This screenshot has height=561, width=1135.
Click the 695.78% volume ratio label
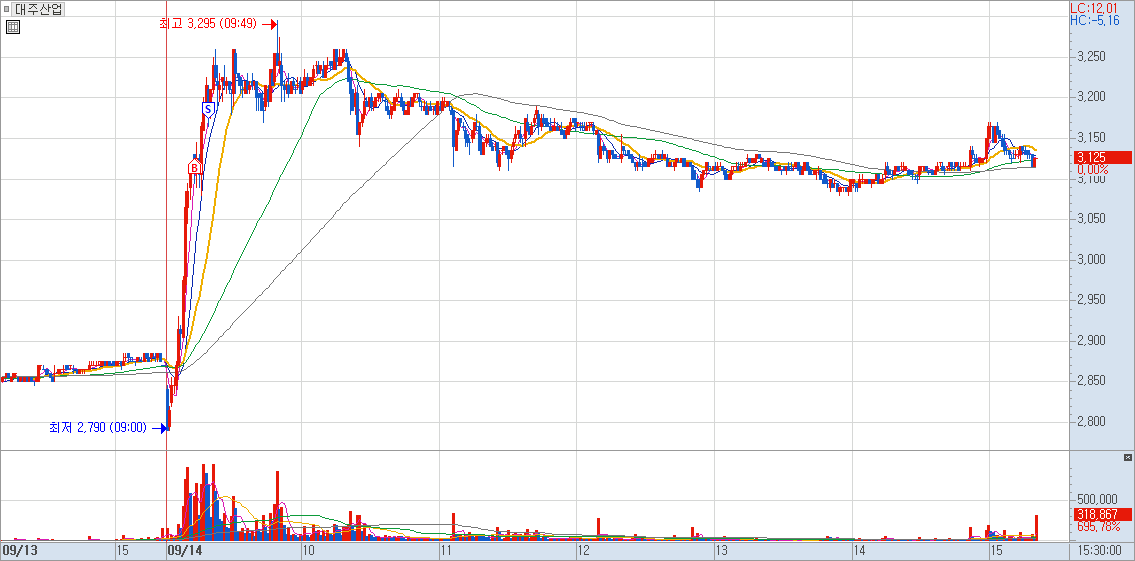(x=1098, y=526)
